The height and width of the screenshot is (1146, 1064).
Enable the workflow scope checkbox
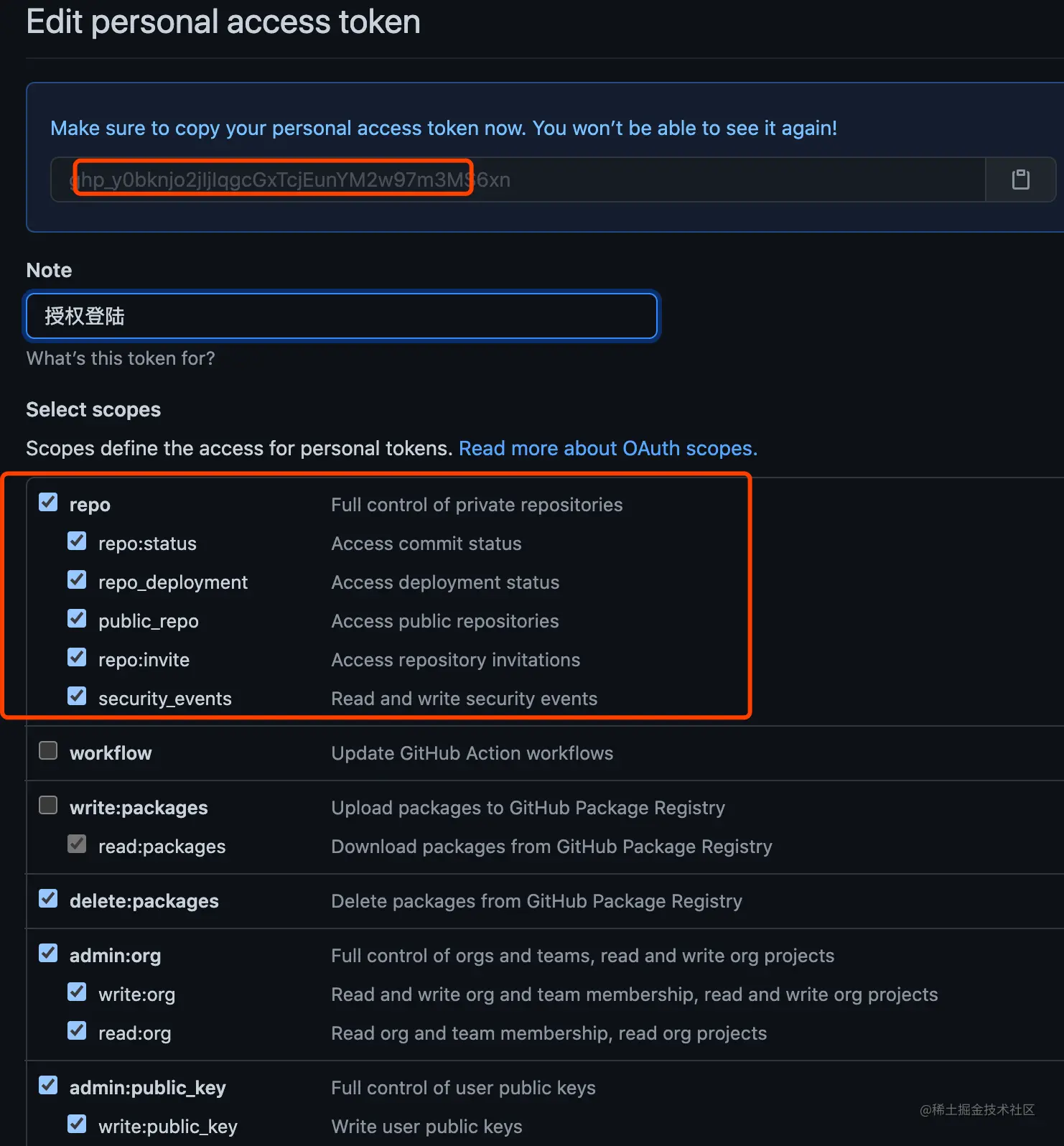[x=48, y=750]
